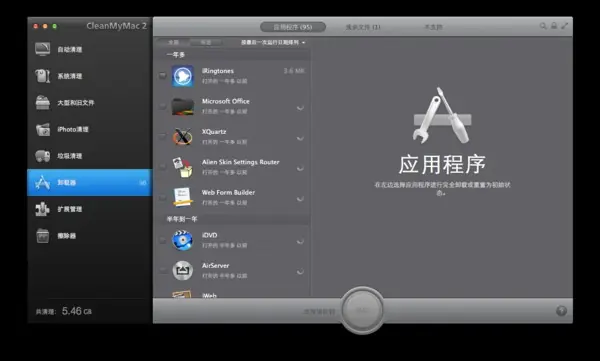
Task: Expand the Microsoft Office row chevron
Action: point(300,108)
